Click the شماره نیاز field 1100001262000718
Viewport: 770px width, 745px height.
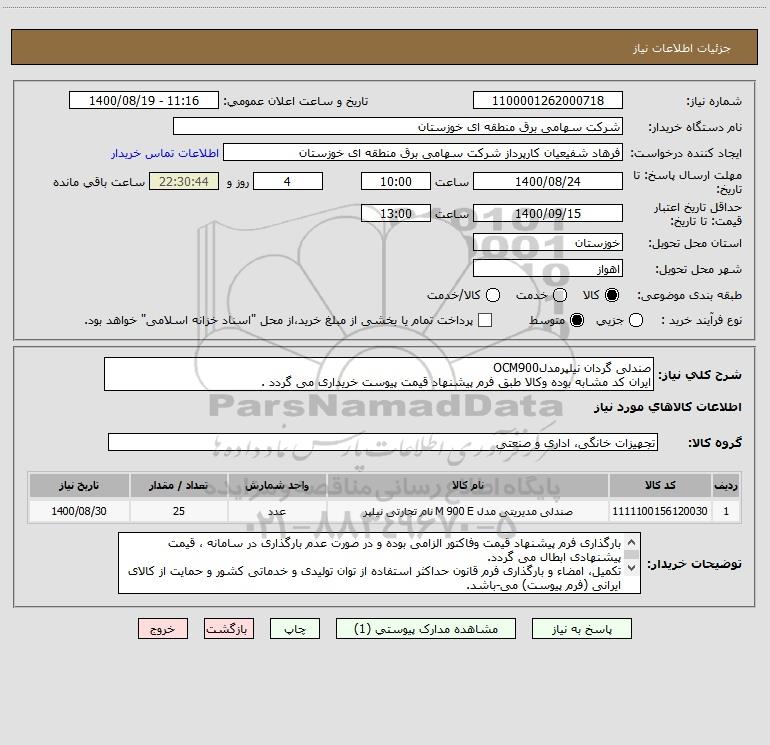548,101
